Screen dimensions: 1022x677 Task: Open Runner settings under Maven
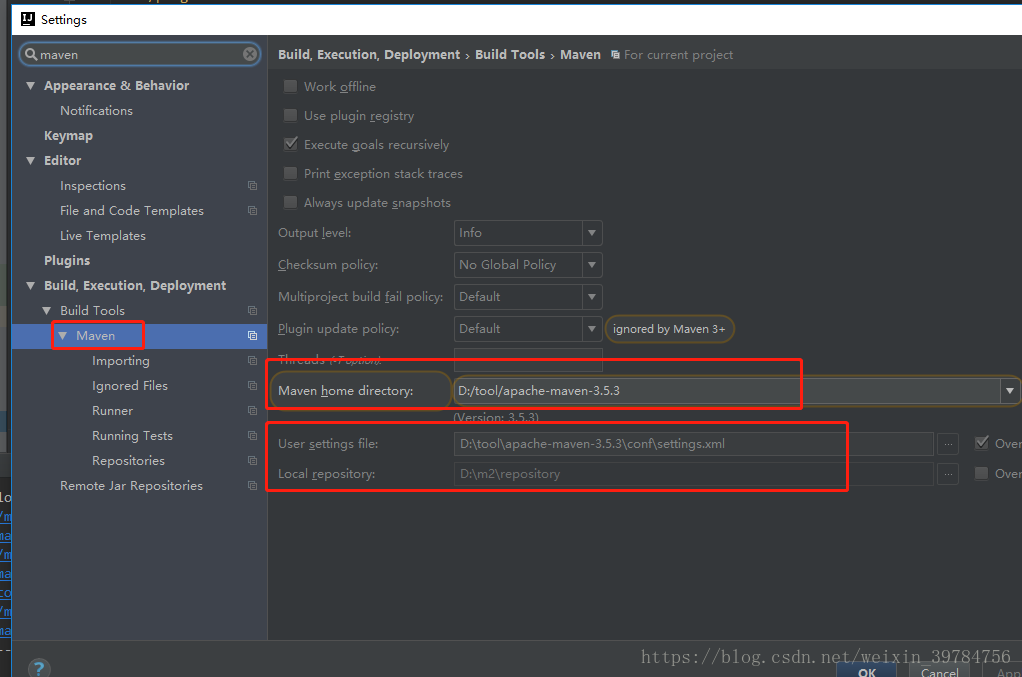click(112, 411)
